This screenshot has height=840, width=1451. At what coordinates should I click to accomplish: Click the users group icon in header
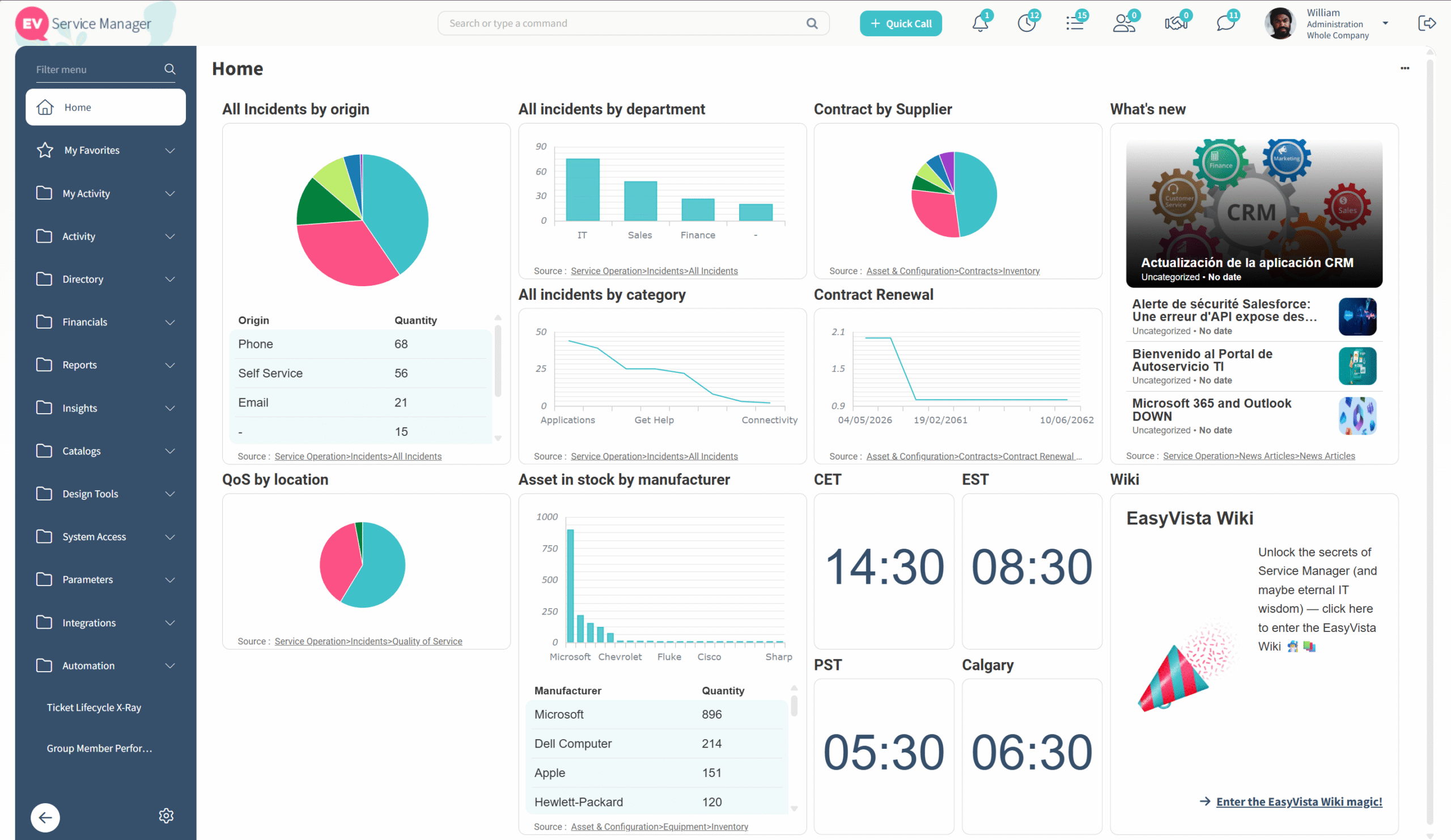click(1123, 24)
